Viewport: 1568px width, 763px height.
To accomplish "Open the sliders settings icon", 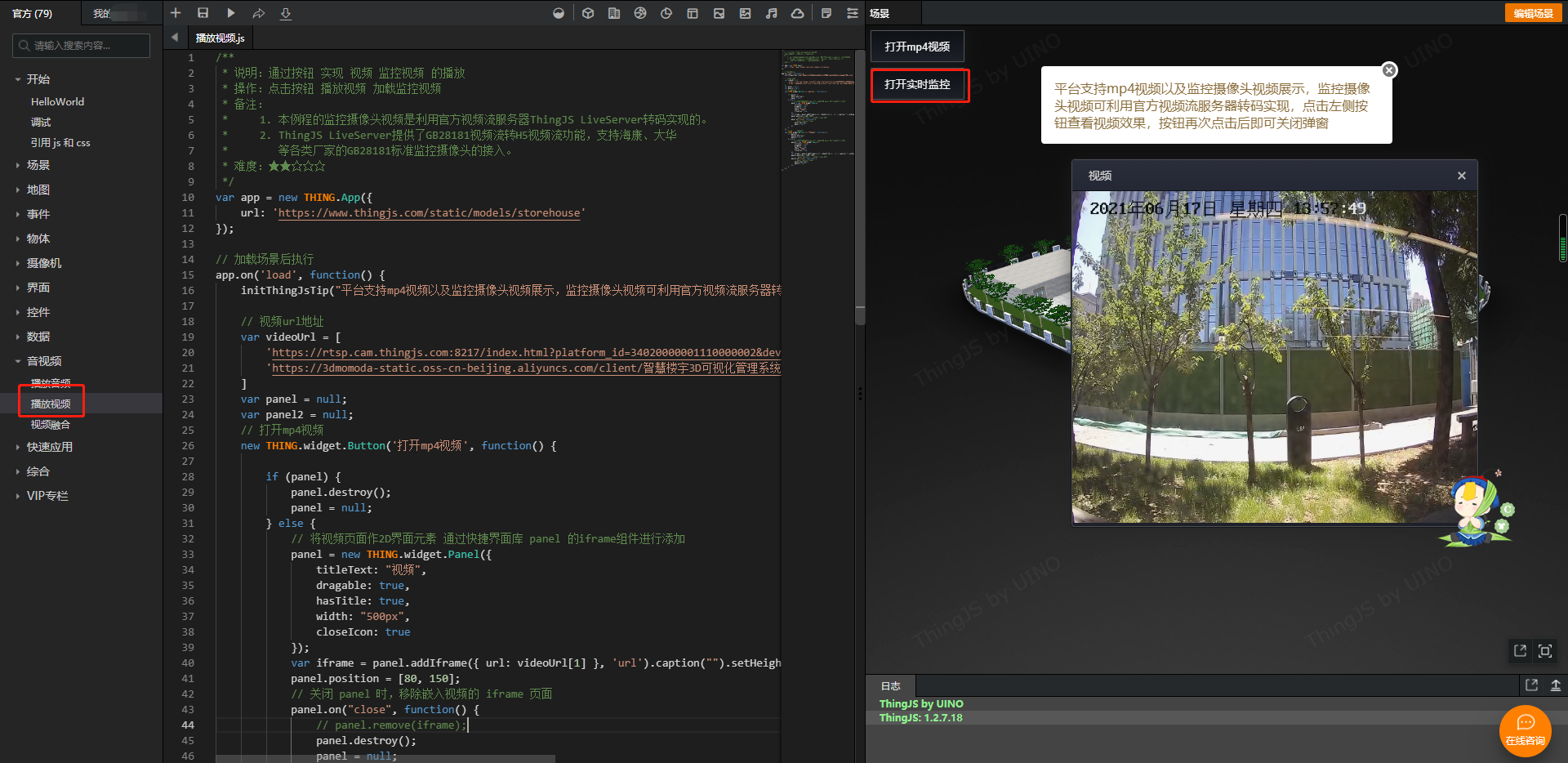I will (x=853, y=13).
